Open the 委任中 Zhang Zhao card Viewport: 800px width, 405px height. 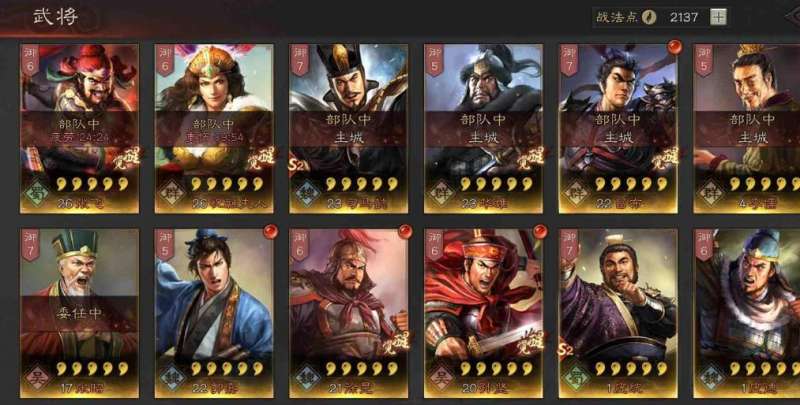[x=80, y=313]
